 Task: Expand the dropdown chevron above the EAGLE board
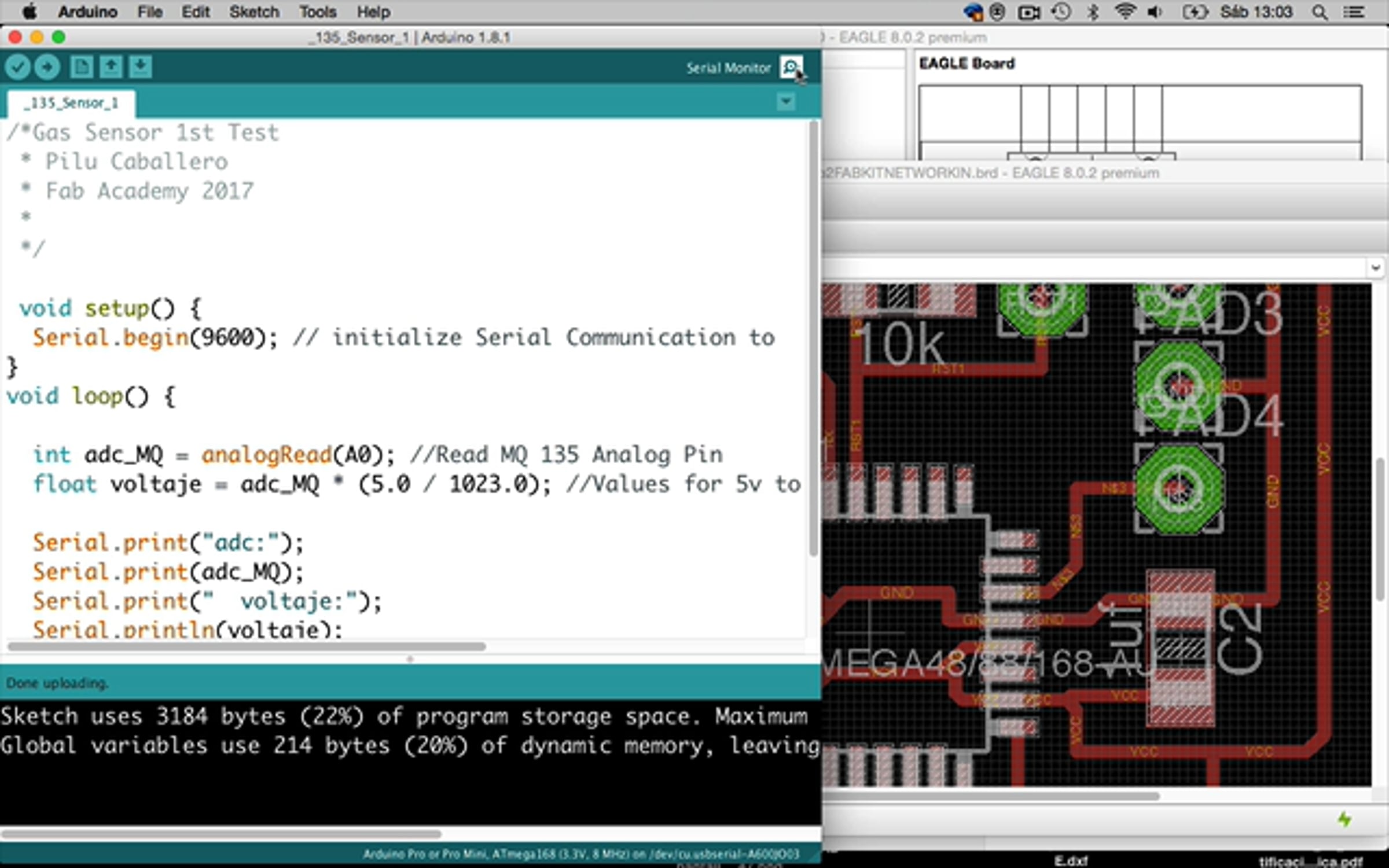click(x=1376, y=267)
